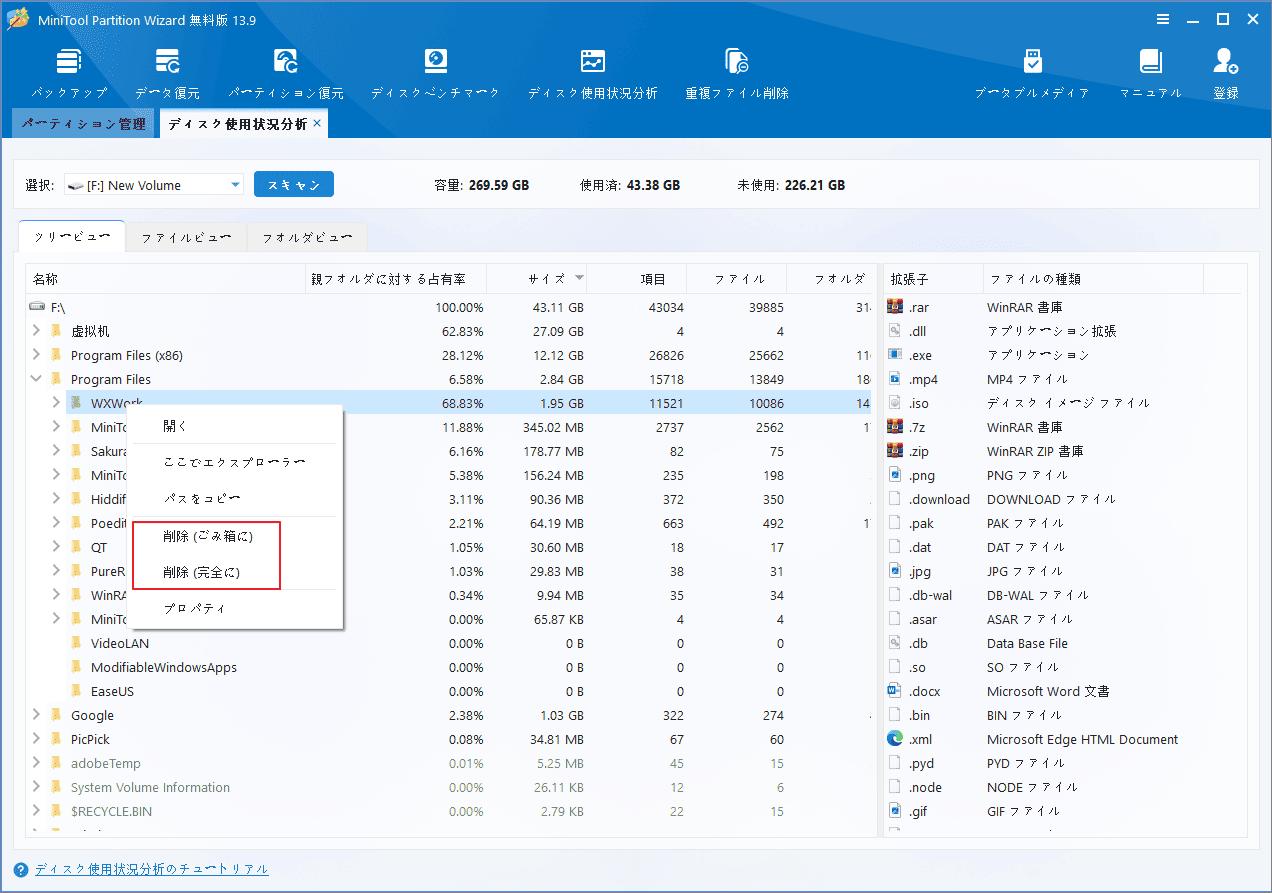
Task: Click the スキャン button
Action: pos(294,185)
